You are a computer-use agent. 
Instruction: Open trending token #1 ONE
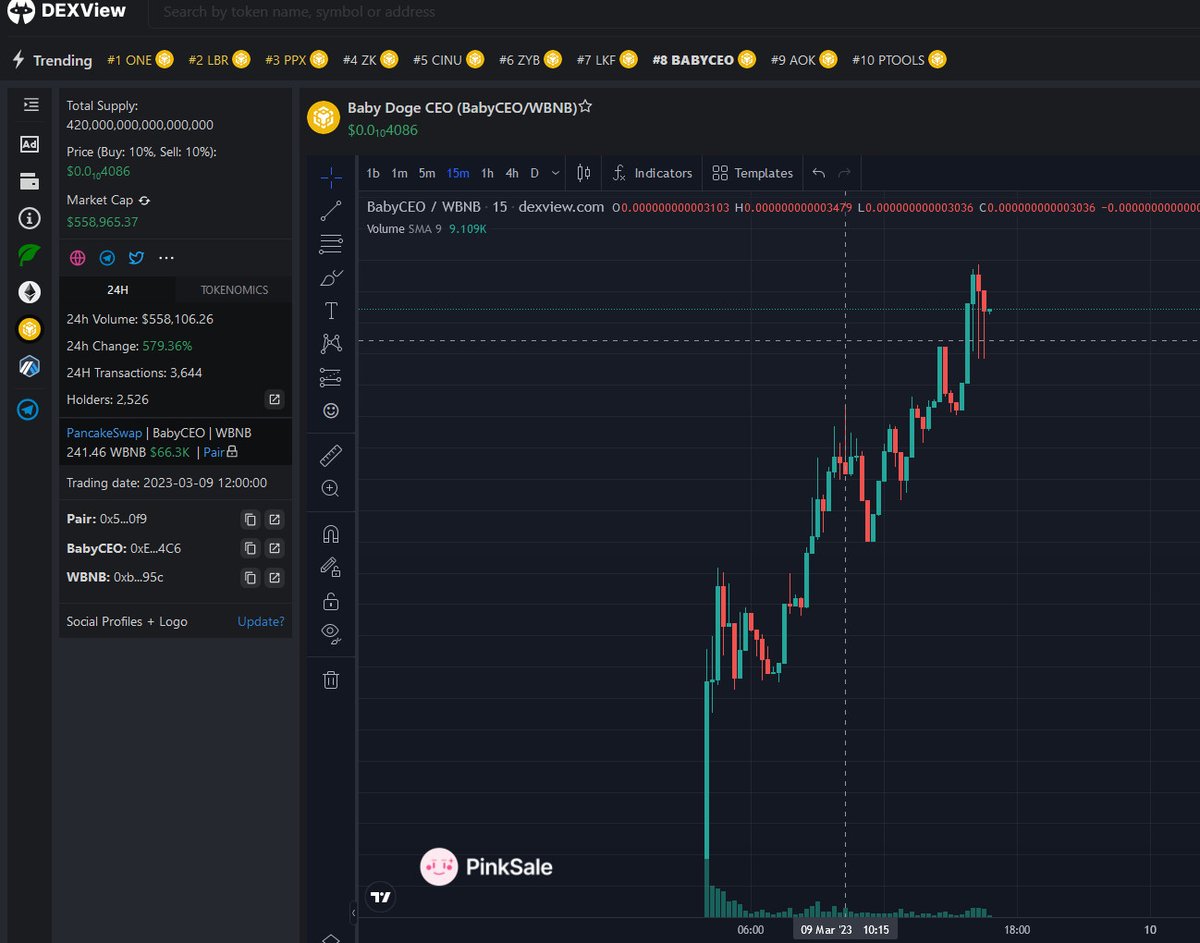point(140,60)
